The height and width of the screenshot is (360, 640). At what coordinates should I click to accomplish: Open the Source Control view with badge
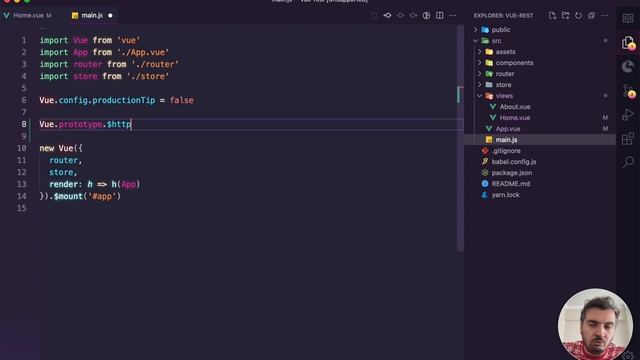(x=628, y=91)
